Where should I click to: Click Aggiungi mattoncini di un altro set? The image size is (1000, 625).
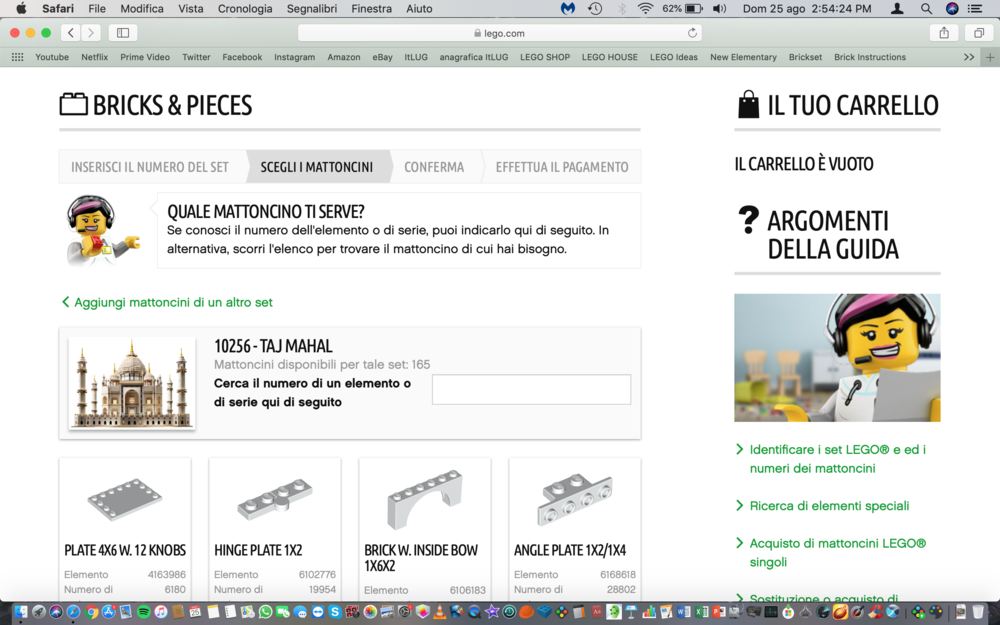coord(167,302)
